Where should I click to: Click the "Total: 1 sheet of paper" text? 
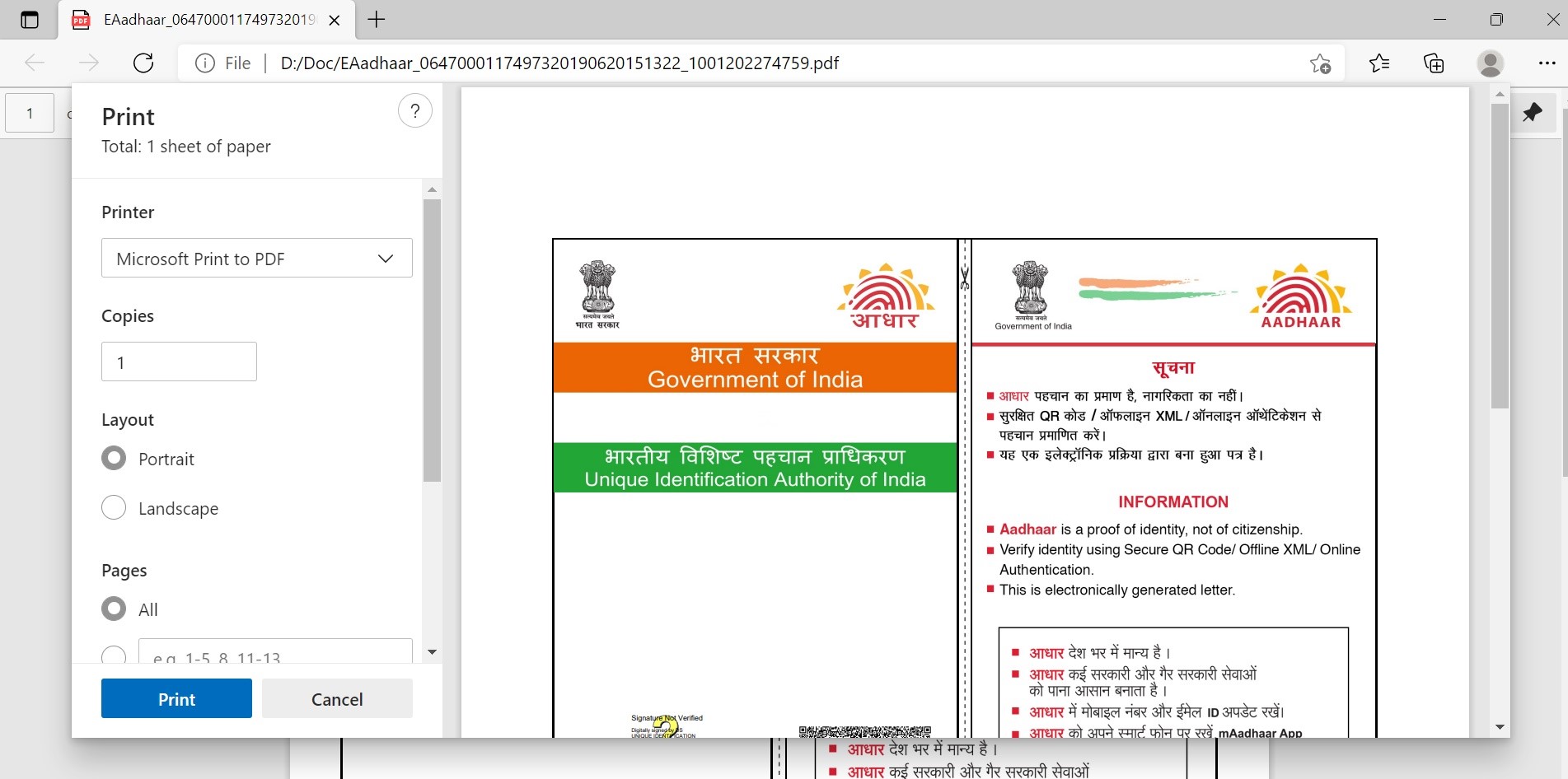[x=186, y=147]
